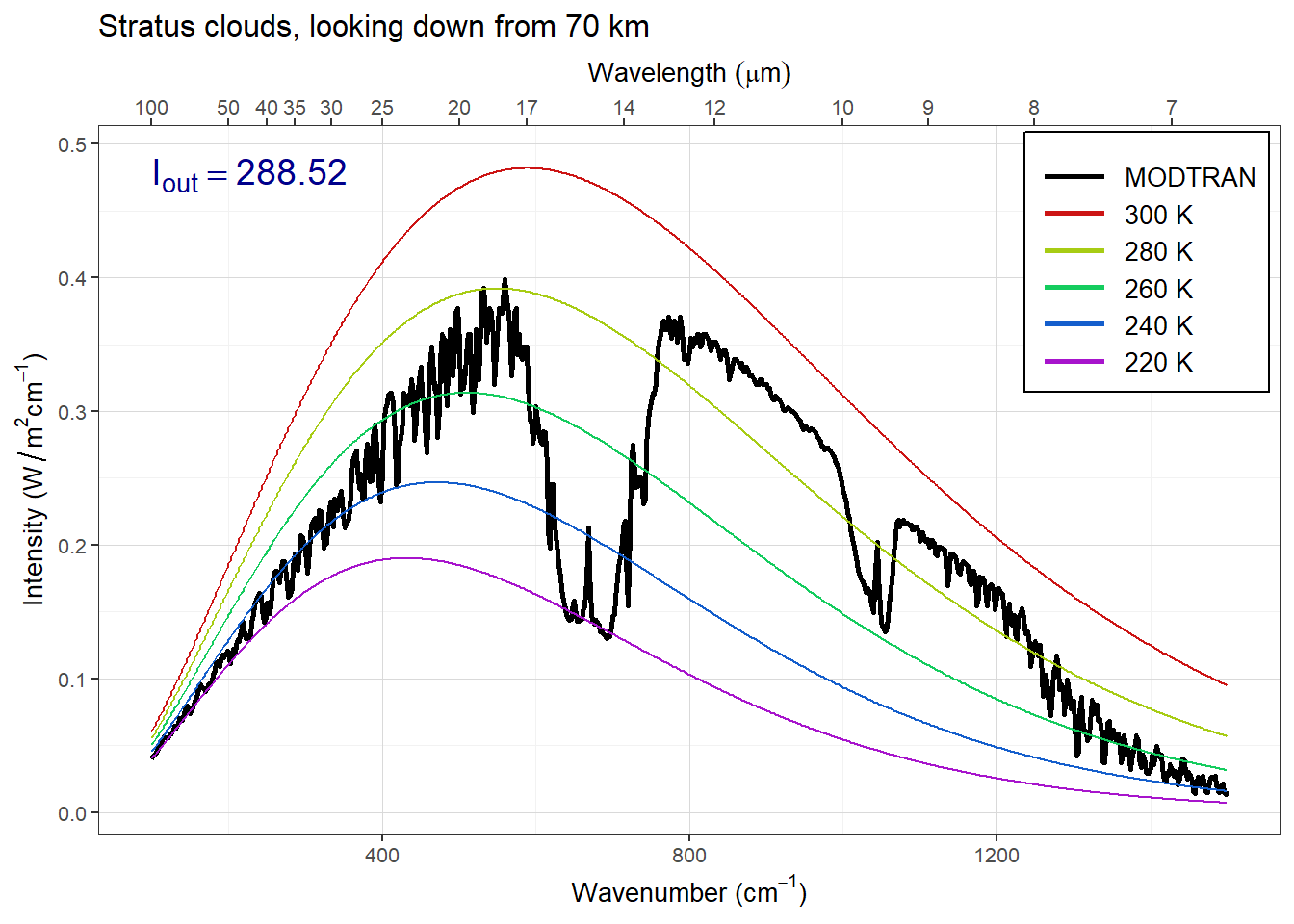Click the blue 240 K legend swatch
1294x924 pixels.
tap(1074, 325)
